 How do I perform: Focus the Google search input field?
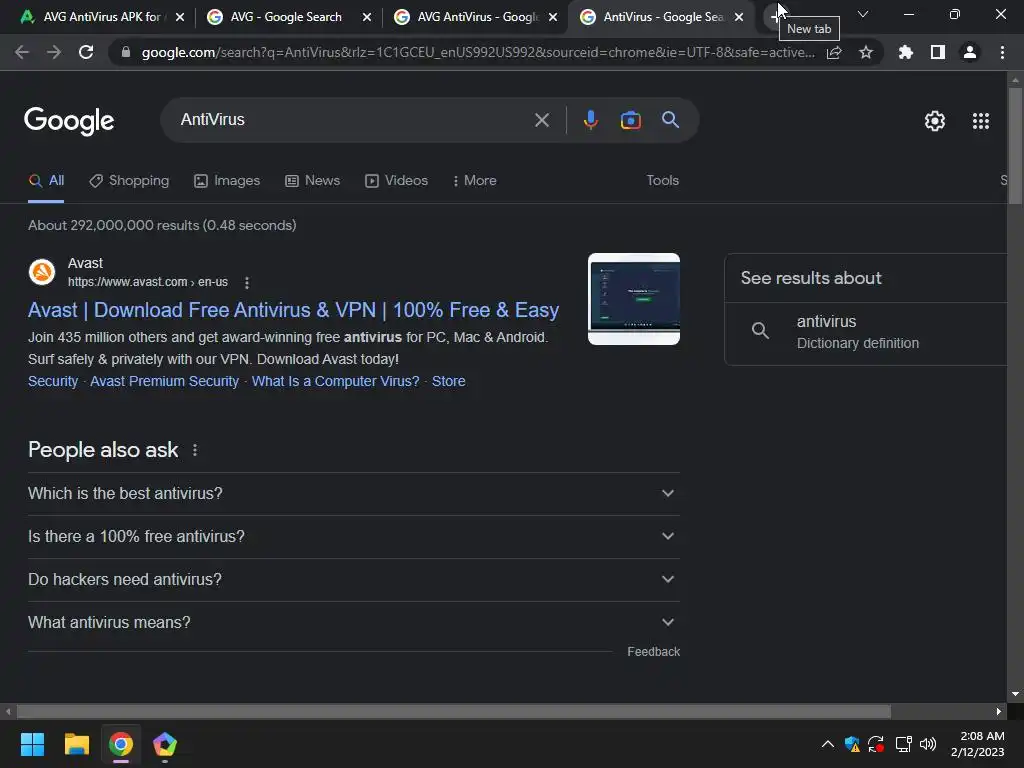(353, 120)
